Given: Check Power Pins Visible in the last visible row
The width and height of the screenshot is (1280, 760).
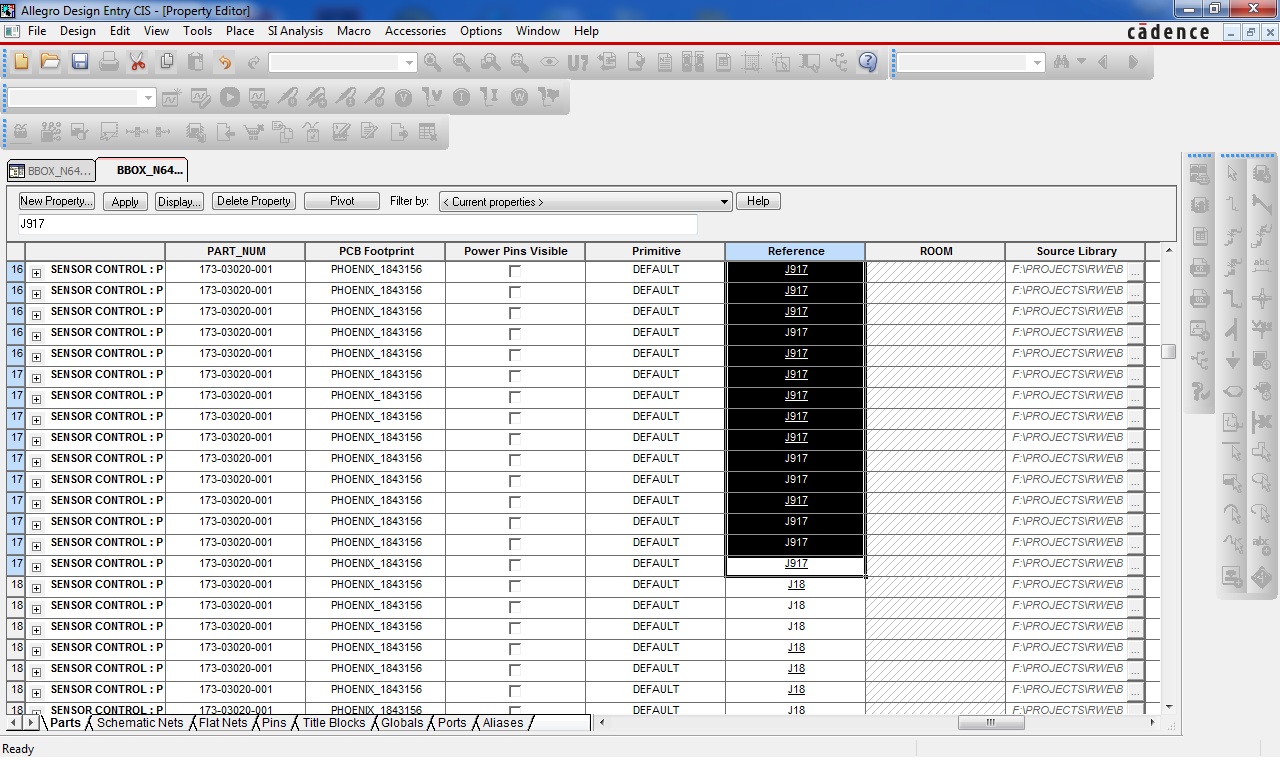Looking at the screenshot, I should [514, 710].
